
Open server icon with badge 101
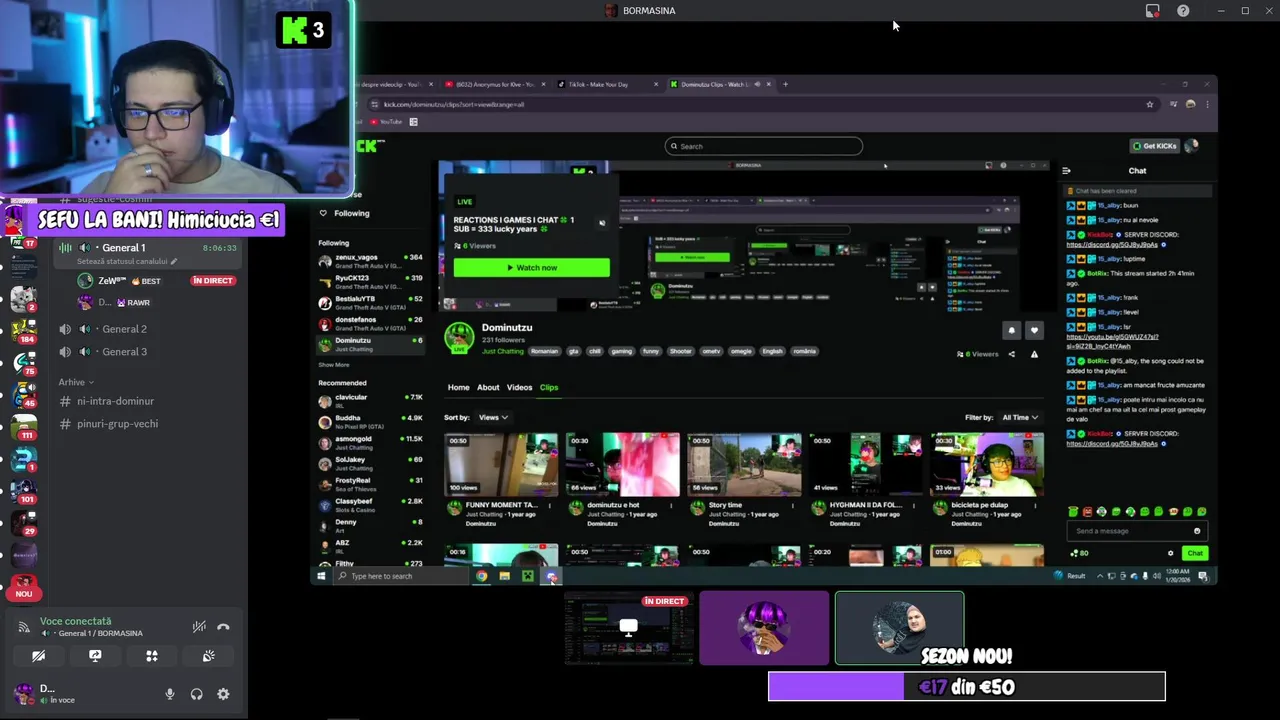(24, 490)
